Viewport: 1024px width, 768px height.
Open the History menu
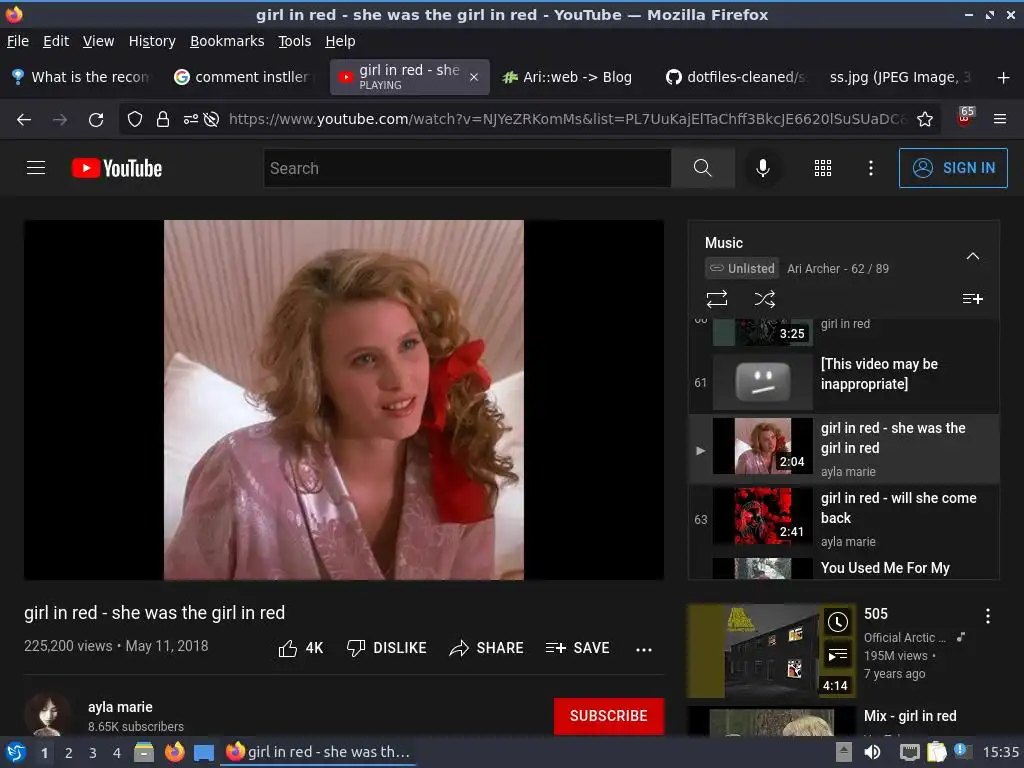152,41
